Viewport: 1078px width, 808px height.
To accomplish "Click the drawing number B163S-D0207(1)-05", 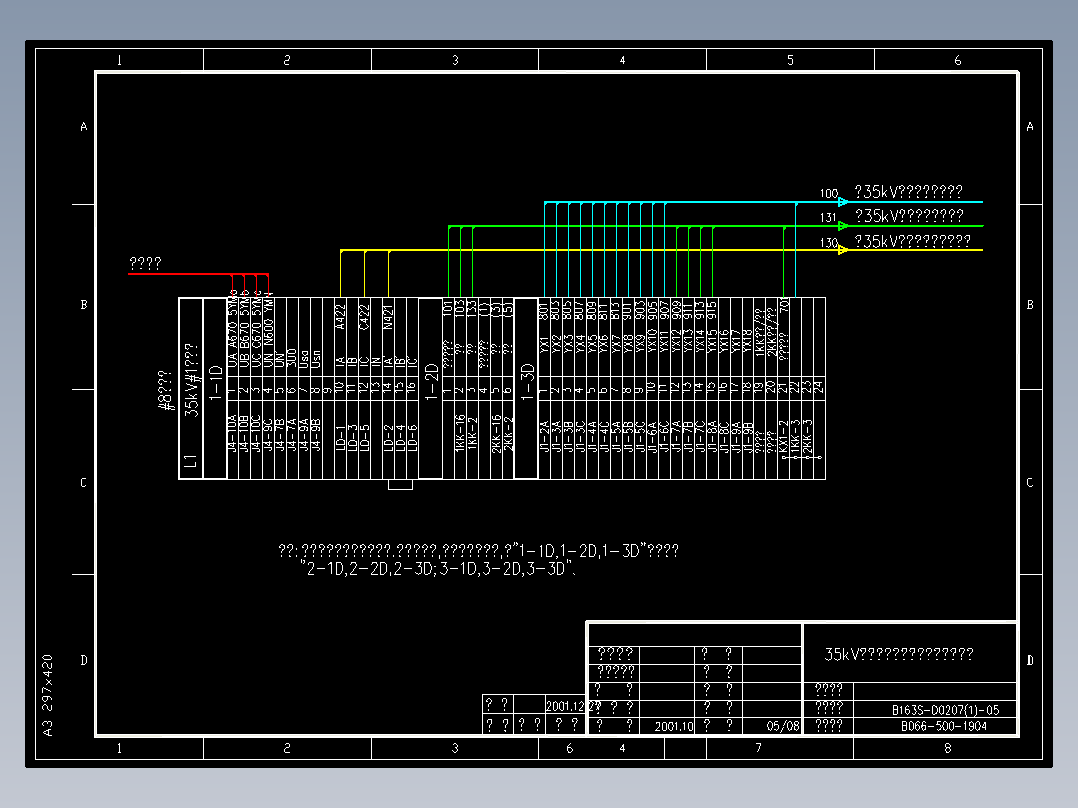I will click(945, 710).
